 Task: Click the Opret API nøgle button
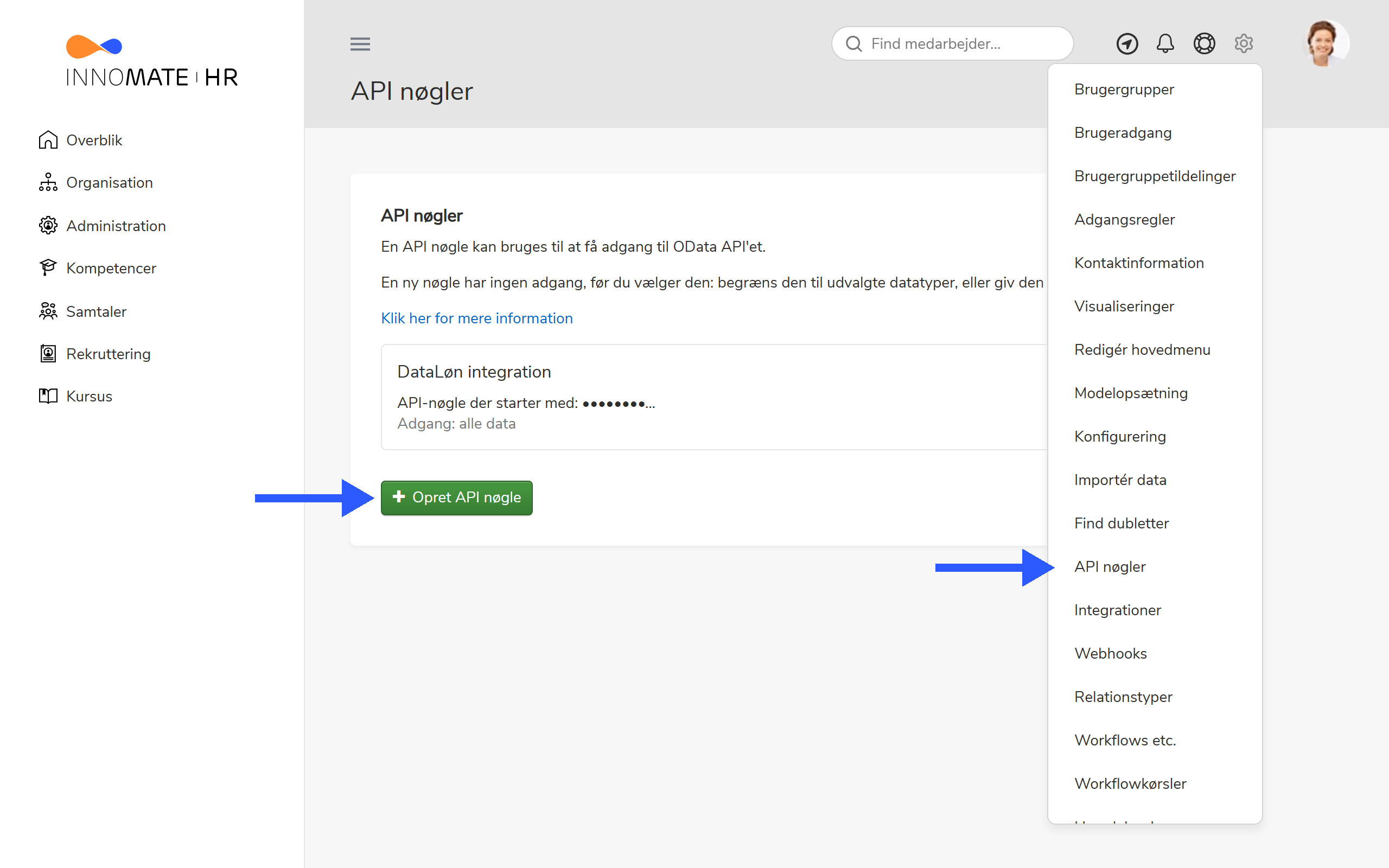[x=456, y=497]
